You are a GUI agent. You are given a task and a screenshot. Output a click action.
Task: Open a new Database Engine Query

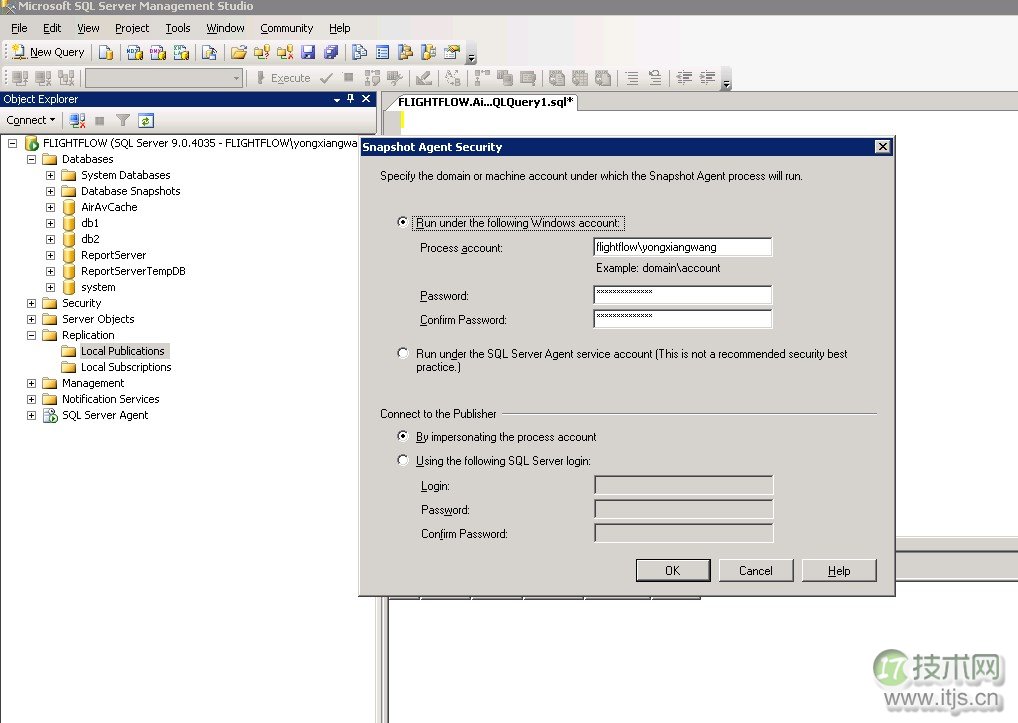pos(106,52)
